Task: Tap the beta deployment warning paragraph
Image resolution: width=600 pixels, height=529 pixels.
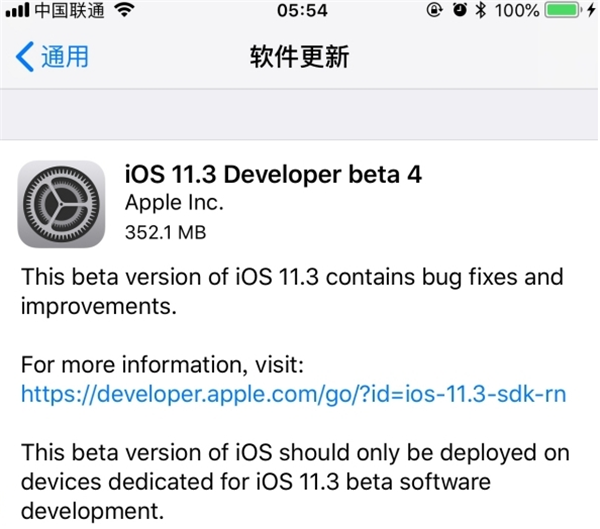Action: (292, 483)
